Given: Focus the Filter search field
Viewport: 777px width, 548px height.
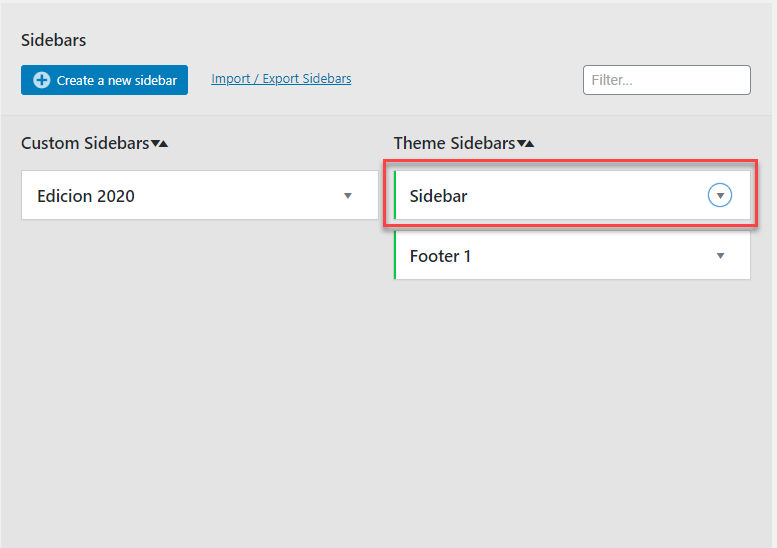Looking at the screenshot, I should (x=666, y=80).
